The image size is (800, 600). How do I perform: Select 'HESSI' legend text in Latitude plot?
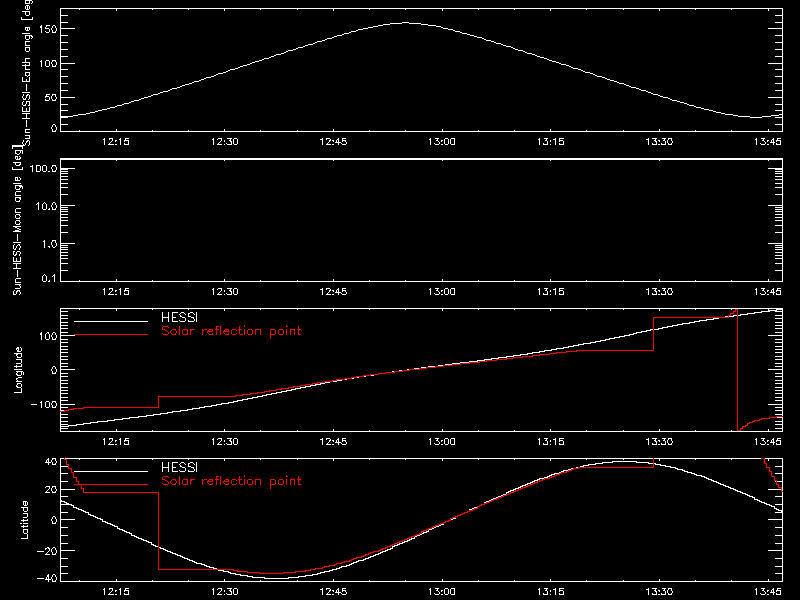click(179, 467)
